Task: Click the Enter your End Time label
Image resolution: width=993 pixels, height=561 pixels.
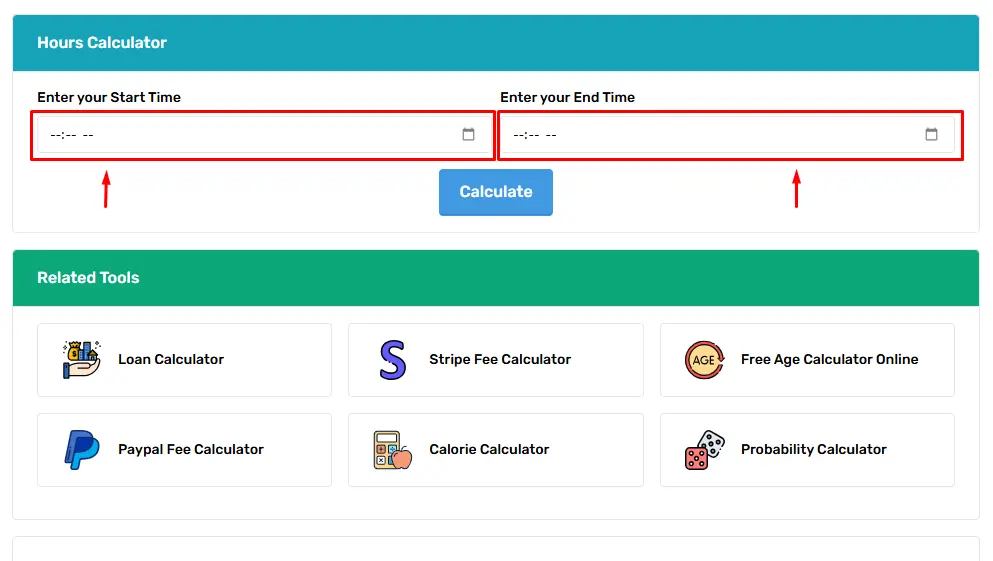Action: point(567,97)
